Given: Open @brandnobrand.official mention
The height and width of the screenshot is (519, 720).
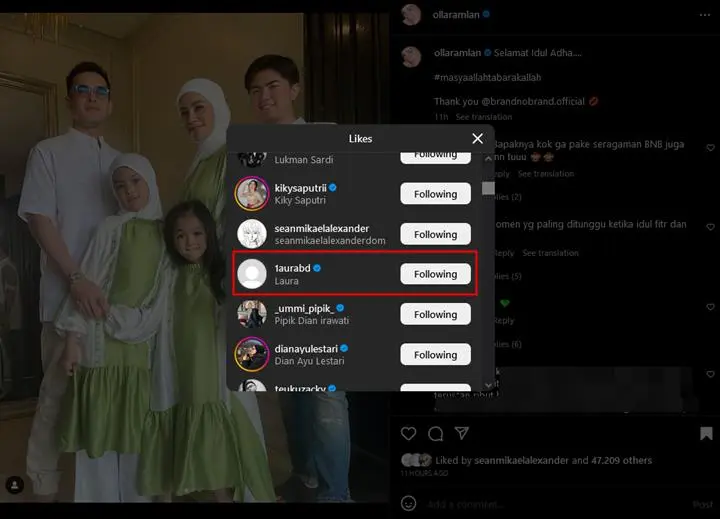Looking at the screenshot, I should pos(533,102).
